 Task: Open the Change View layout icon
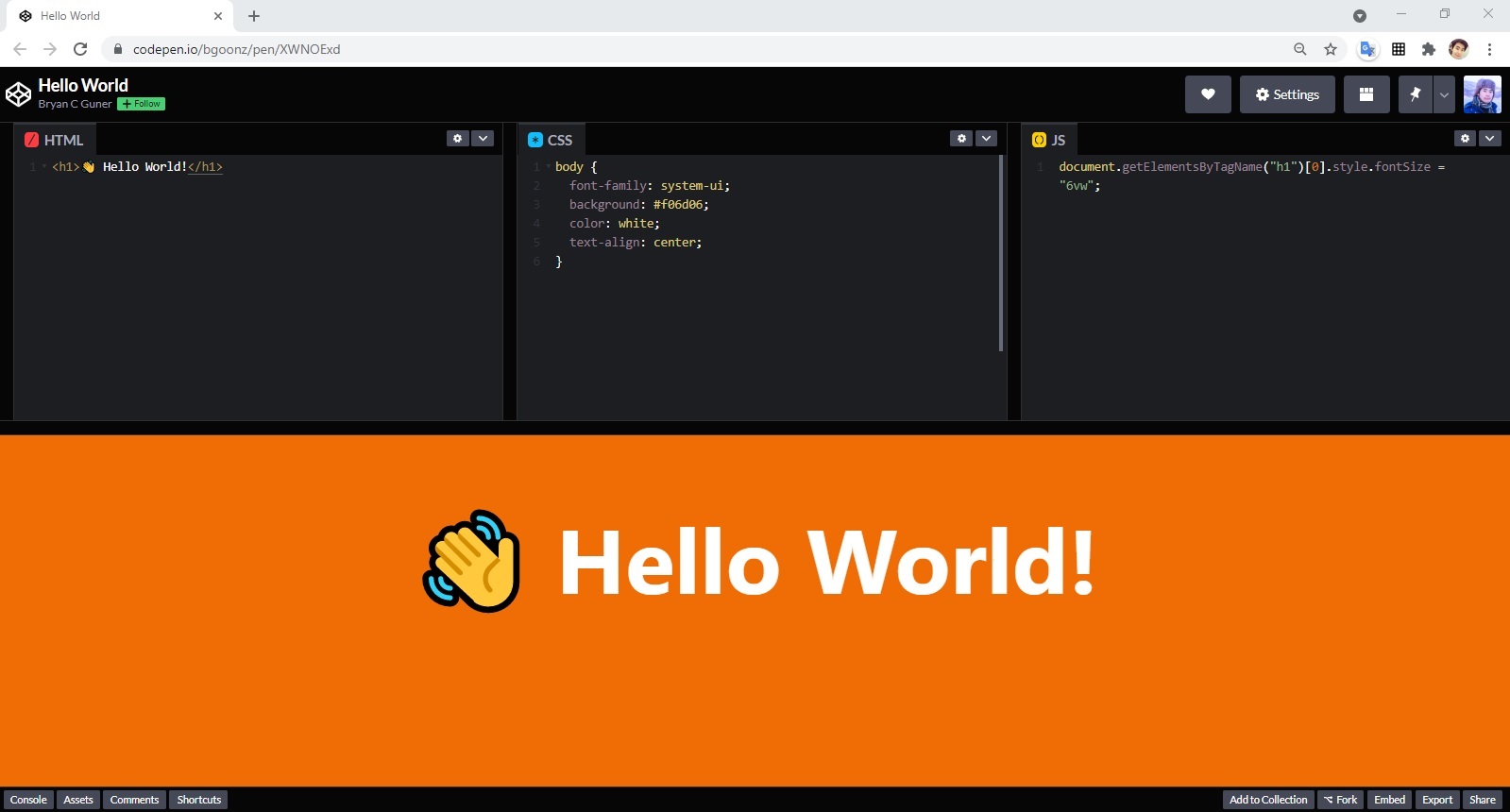point(1366,94)
